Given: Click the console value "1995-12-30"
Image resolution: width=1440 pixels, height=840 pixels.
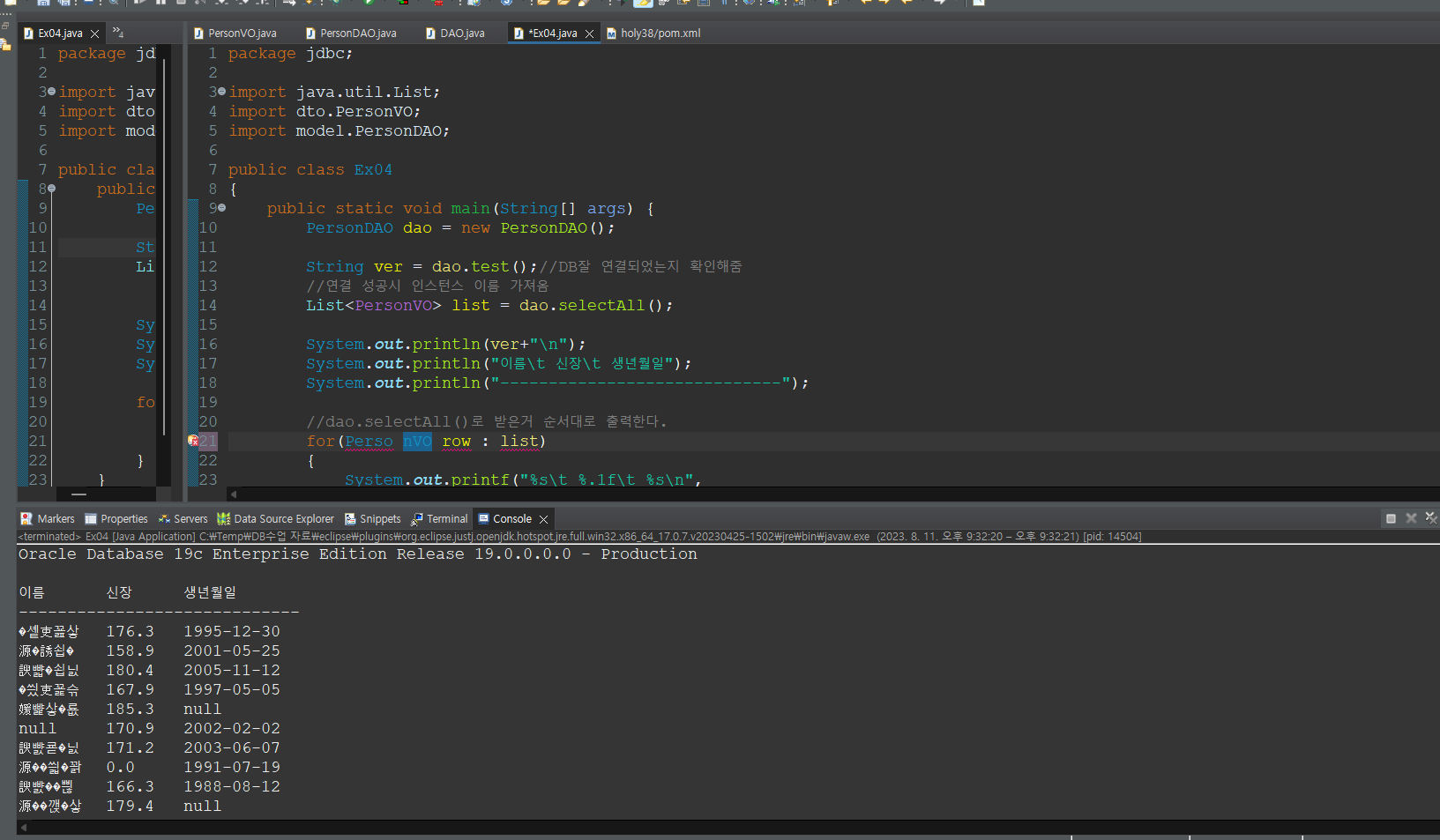Looking at the screenshot, I should tap(232, 632).
